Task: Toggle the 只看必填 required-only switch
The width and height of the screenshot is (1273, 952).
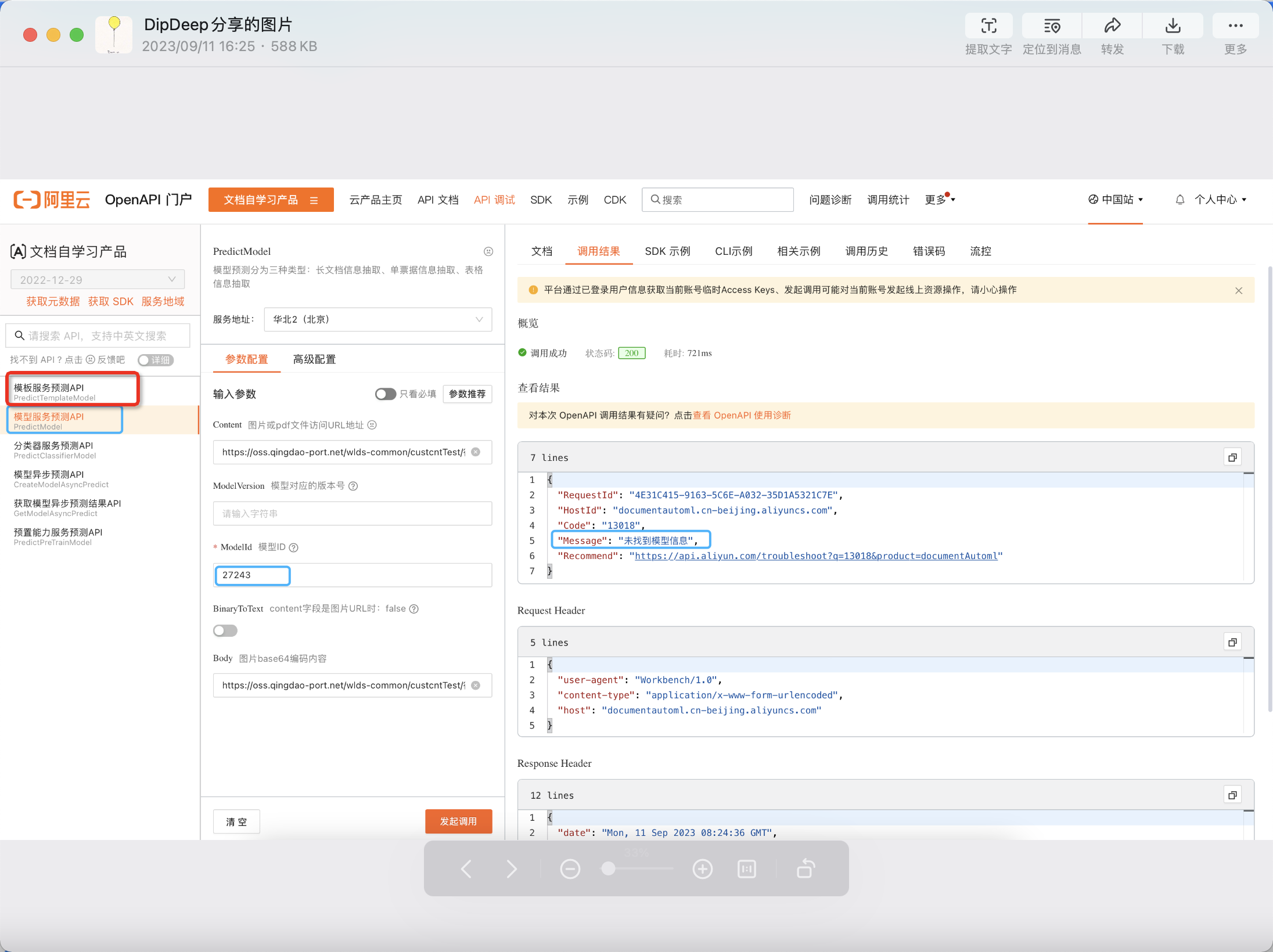Action: click(x=385, y=394)
